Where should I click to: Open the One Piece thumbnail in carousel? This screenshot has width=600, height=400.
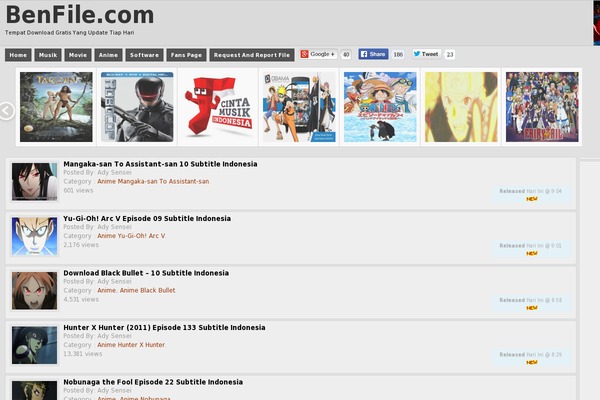[x=380, y=107]
